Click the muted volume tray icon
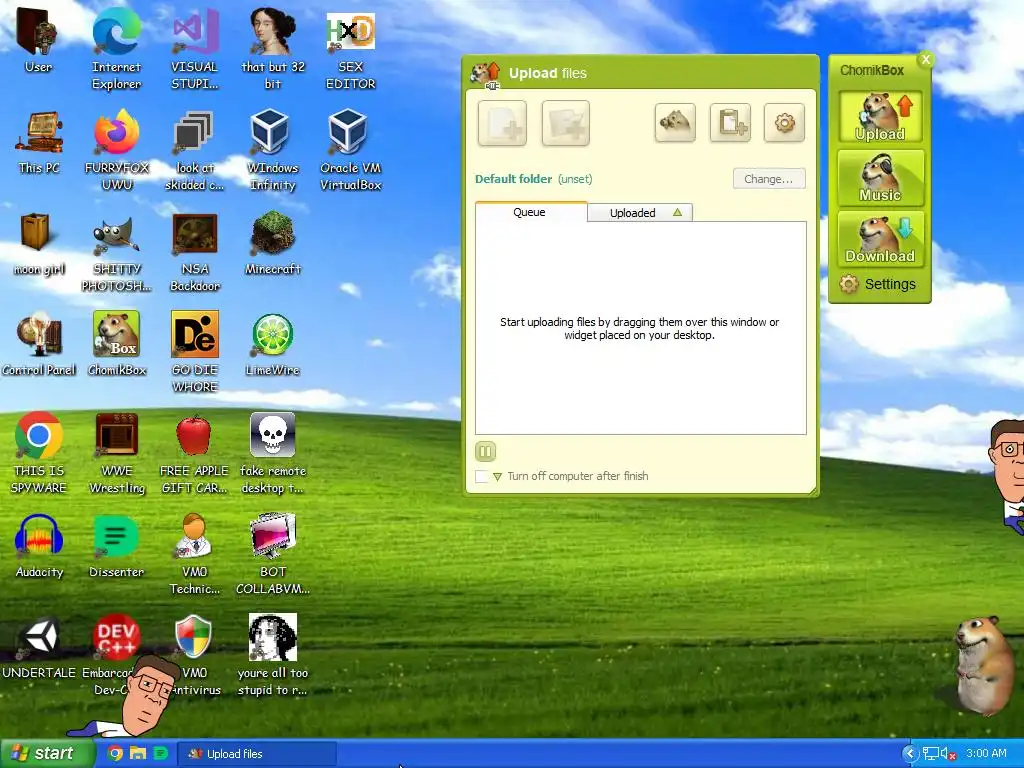The width and height of the screenshot is (1024, 768). click(x=949, y=754)
